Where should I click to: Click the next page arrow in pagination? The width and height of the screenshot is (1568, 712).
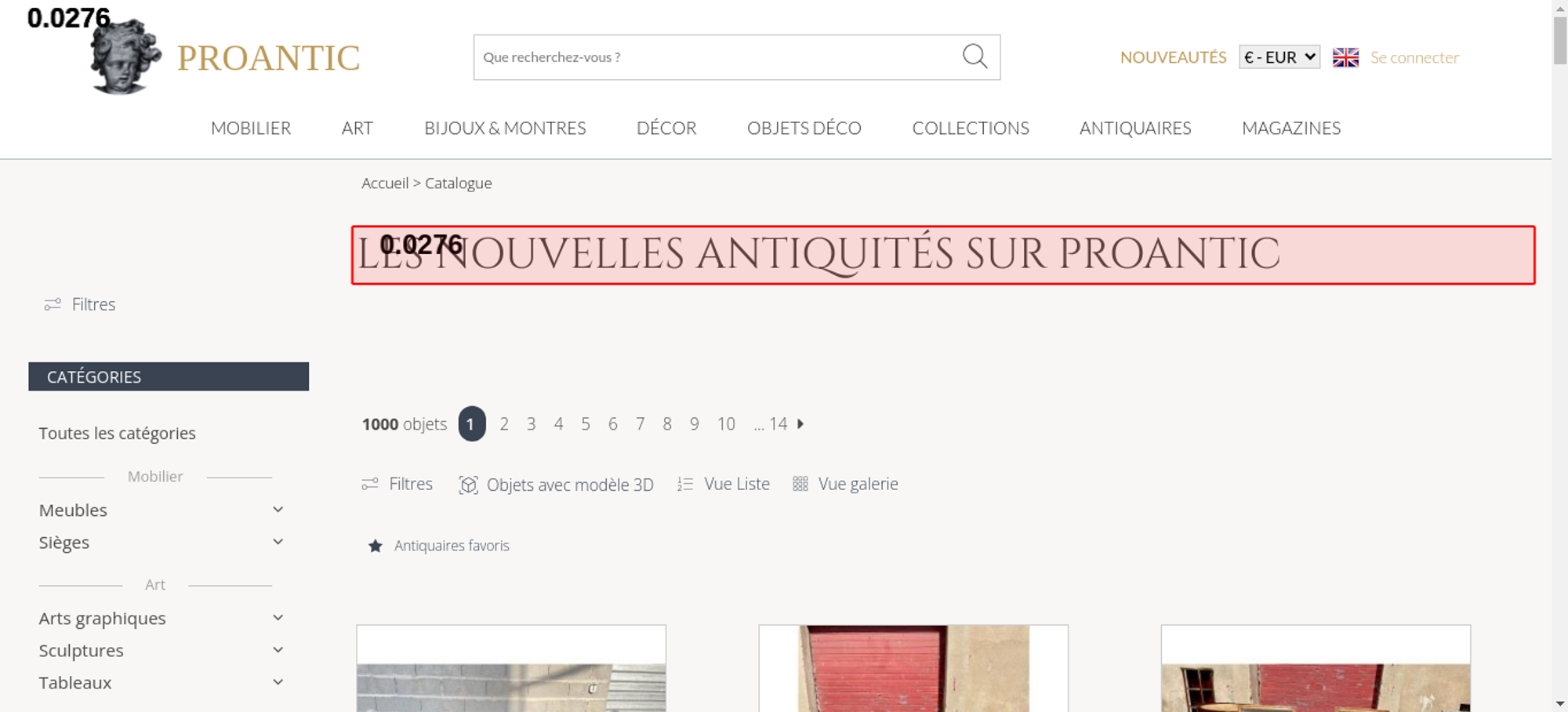[x=800, y=423]
